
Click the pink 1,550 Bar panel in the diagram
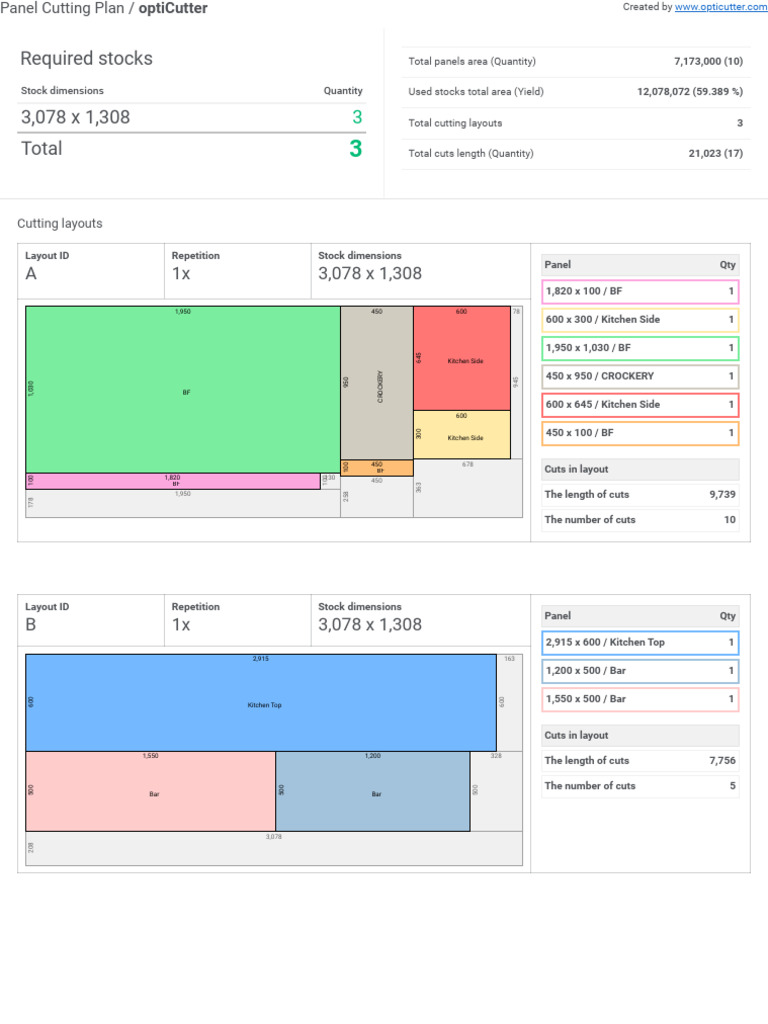[x=151, y=792]
